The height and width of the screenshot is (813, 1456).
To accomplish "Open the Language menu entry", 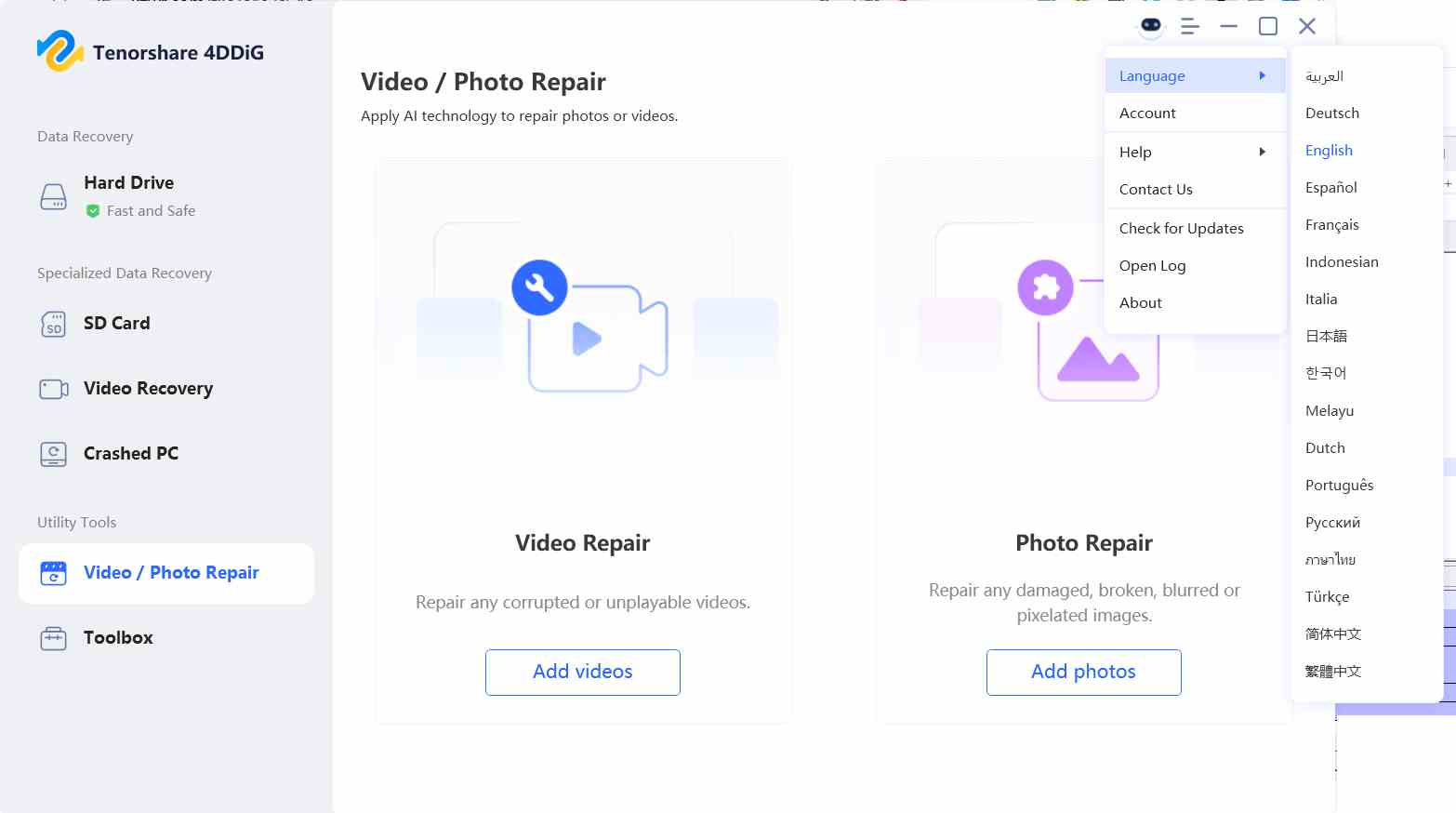I will [x=1195, y=75].
